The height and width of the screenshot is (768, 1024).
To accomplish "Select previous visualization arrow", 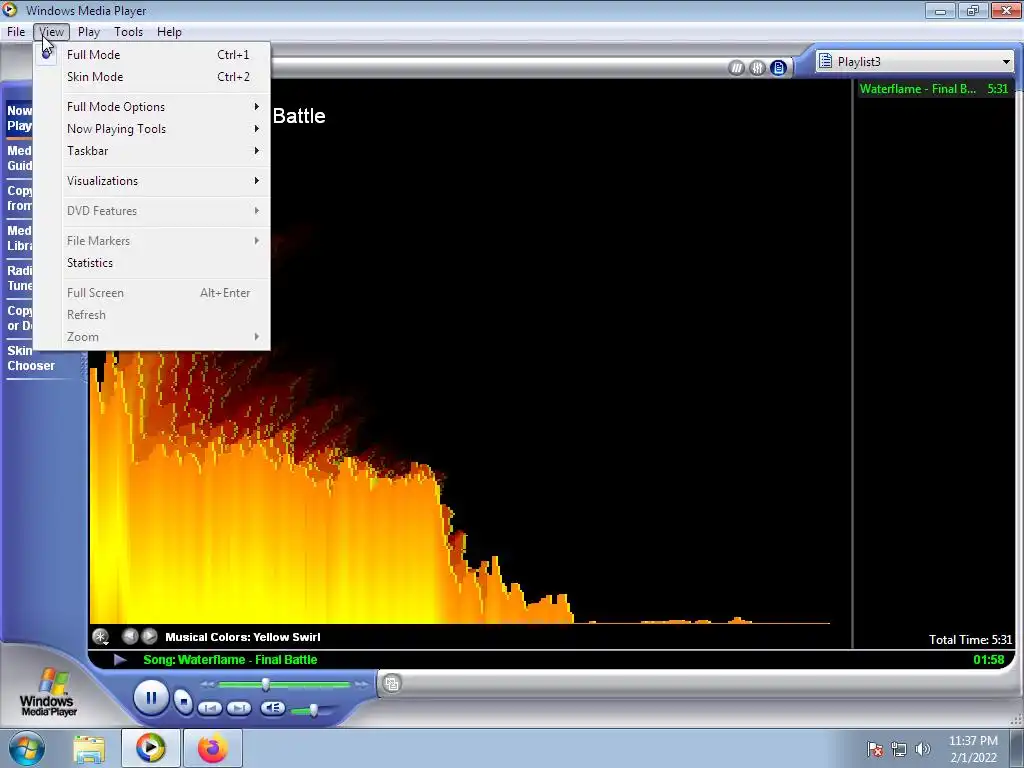I will [130, 636].
